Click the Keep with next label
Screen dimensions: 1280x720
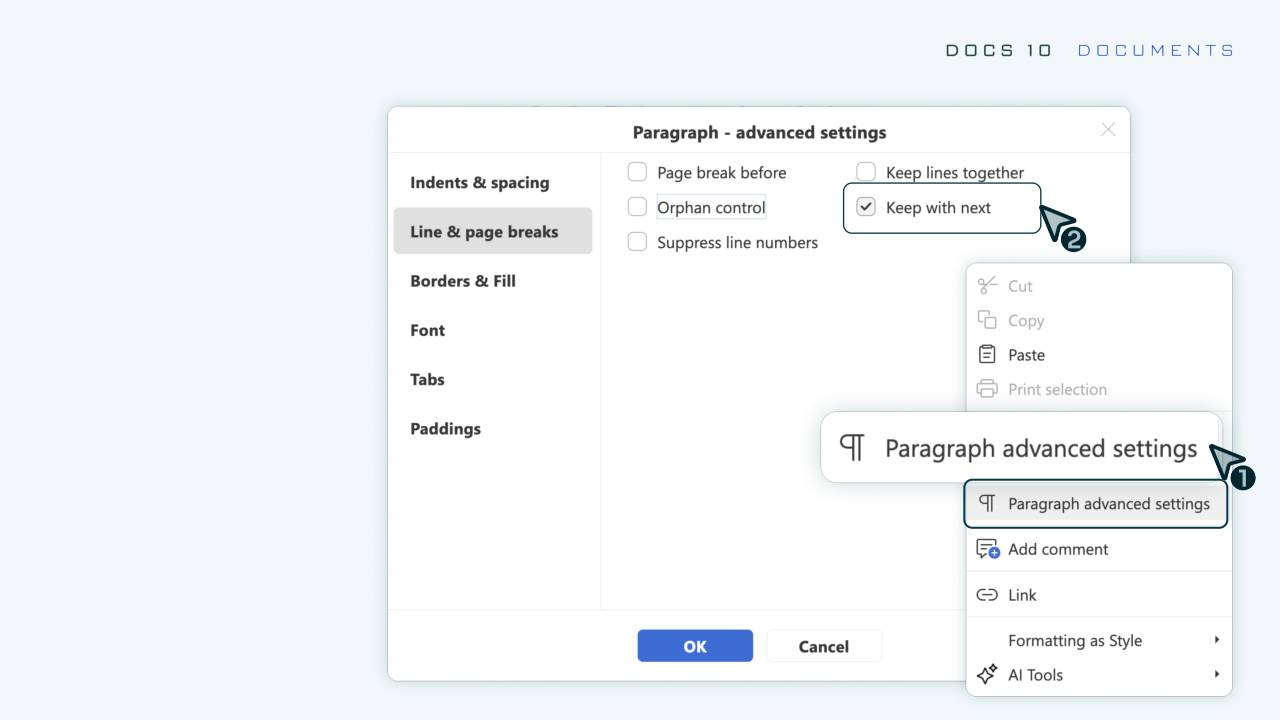938,207
